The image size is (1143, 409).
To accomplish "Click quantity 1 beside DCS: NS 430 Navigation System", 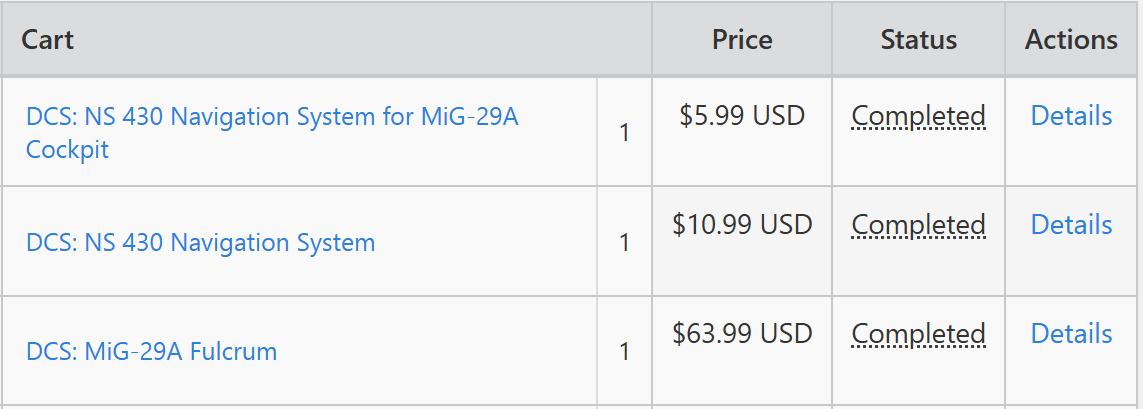I will 624,242.
